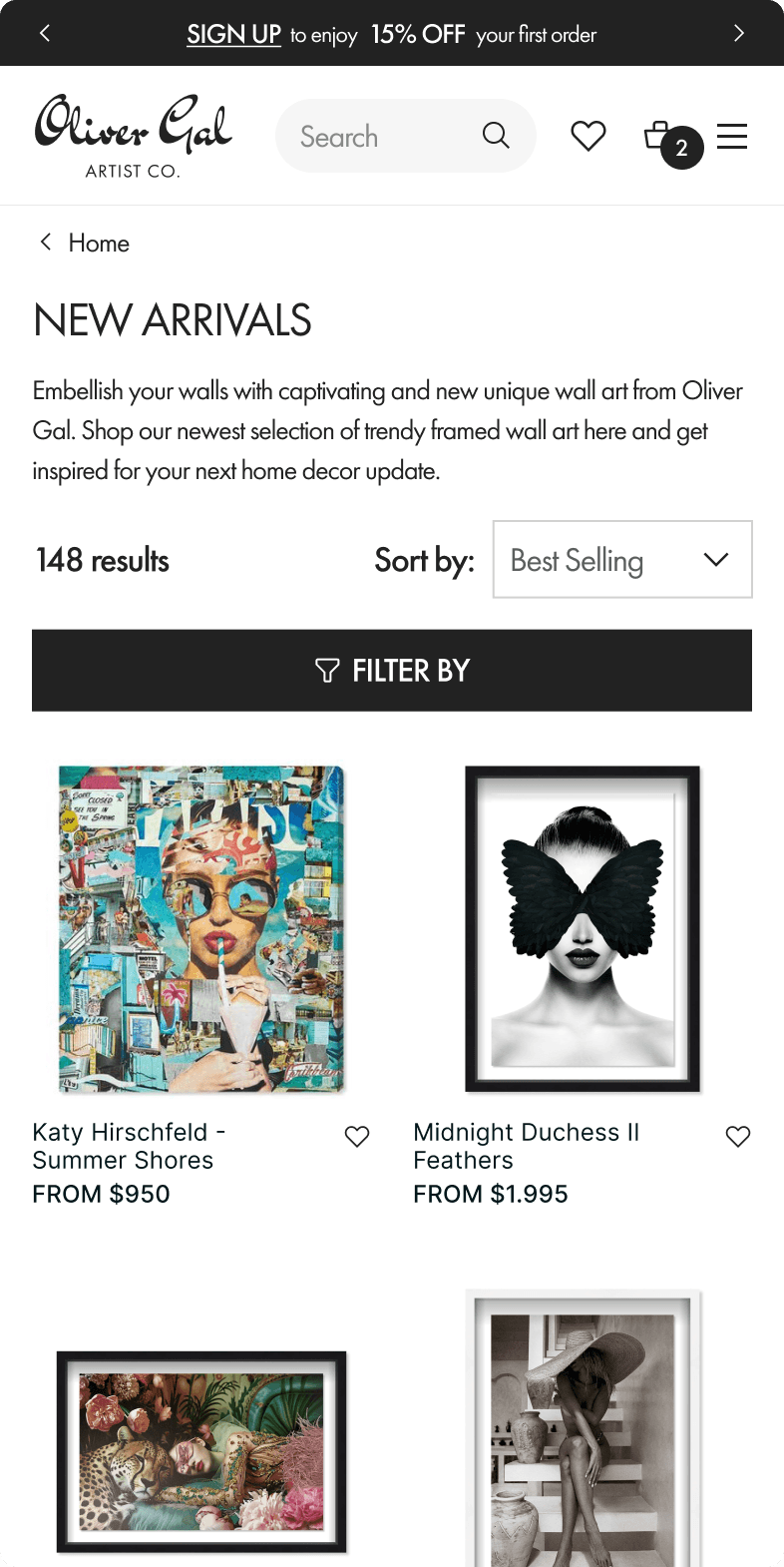Screen dimensions: 784x1567
Task: Expand the Best Selling sort options
Action: (x=715, y=559)
